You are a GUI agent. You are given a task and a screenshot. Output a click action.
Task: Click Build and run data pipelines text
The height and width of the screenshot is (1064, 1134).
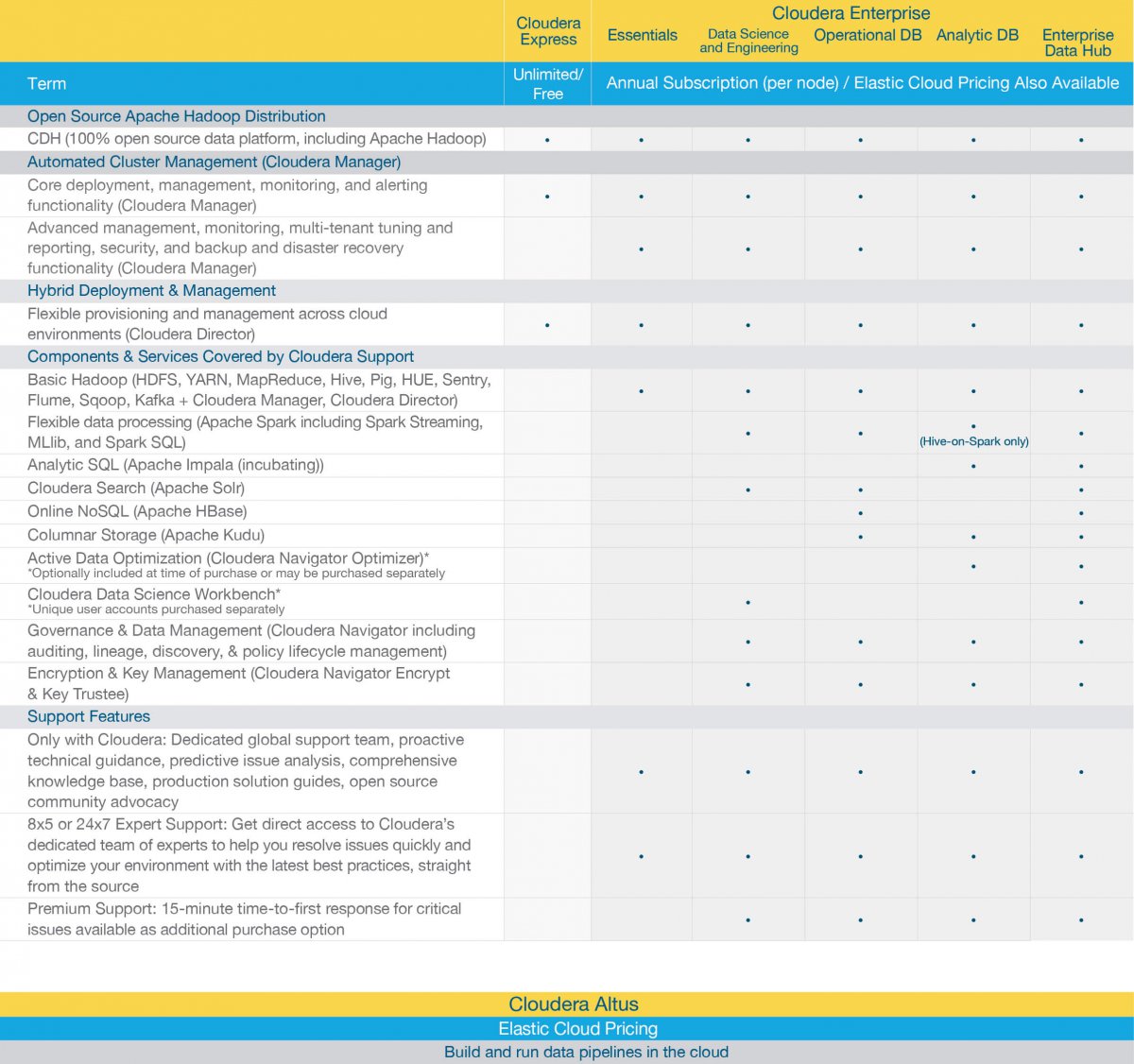[586, 1052]
